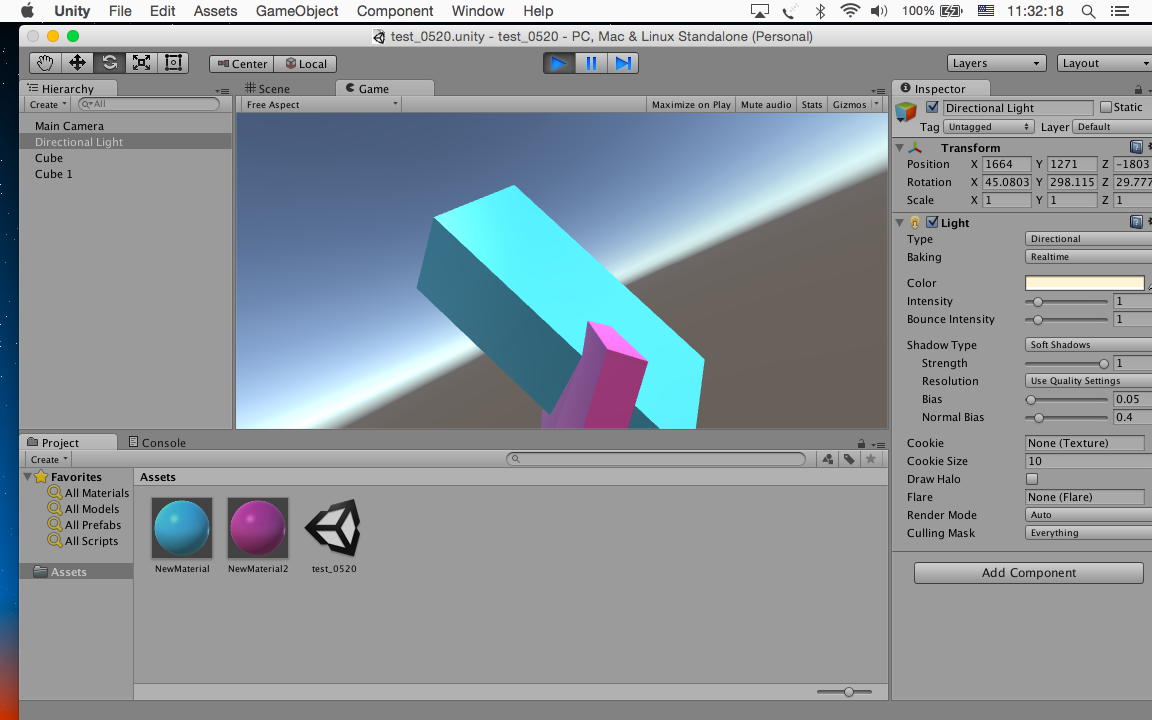
Task: Toggle Maximize on Play
Action: (690, 104)
